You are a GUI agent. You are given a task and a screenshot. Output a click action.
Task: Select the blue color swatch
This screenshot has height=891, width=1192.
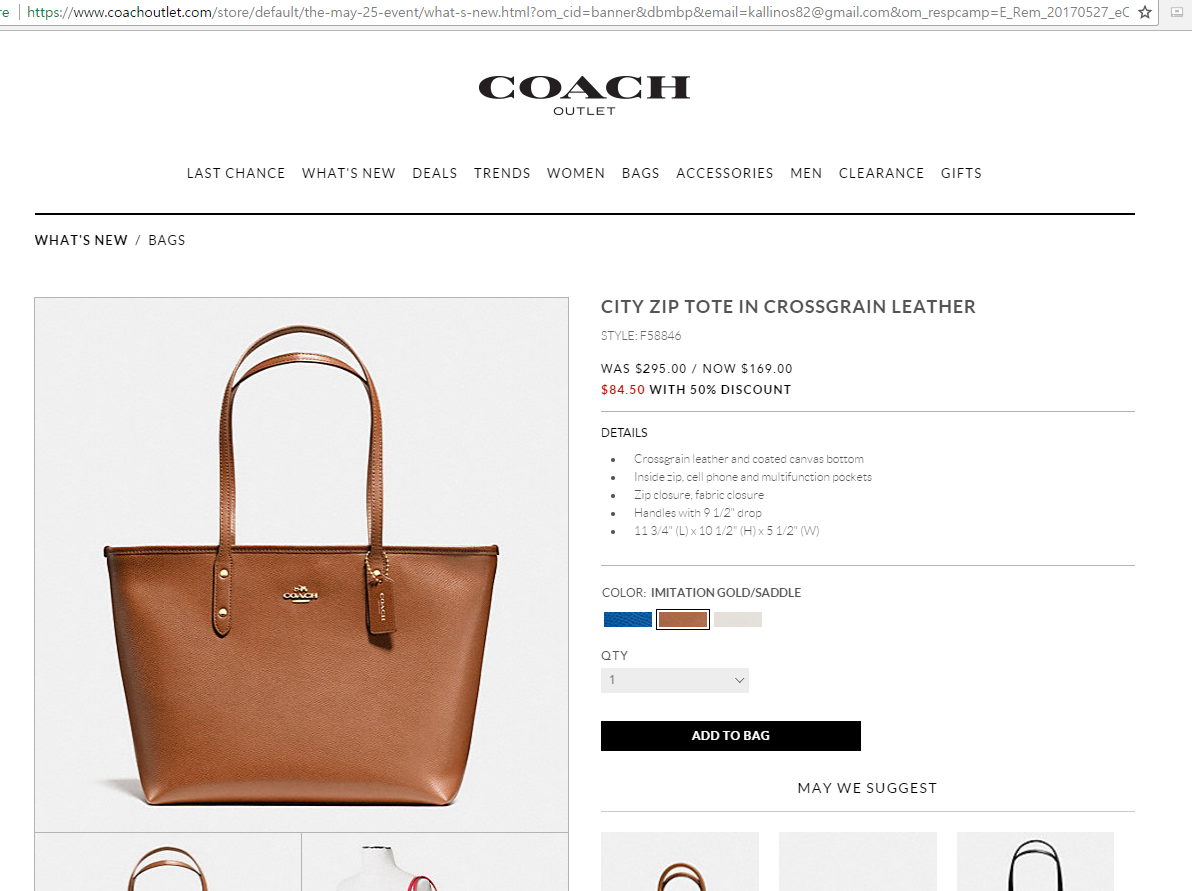click(627, 620)
